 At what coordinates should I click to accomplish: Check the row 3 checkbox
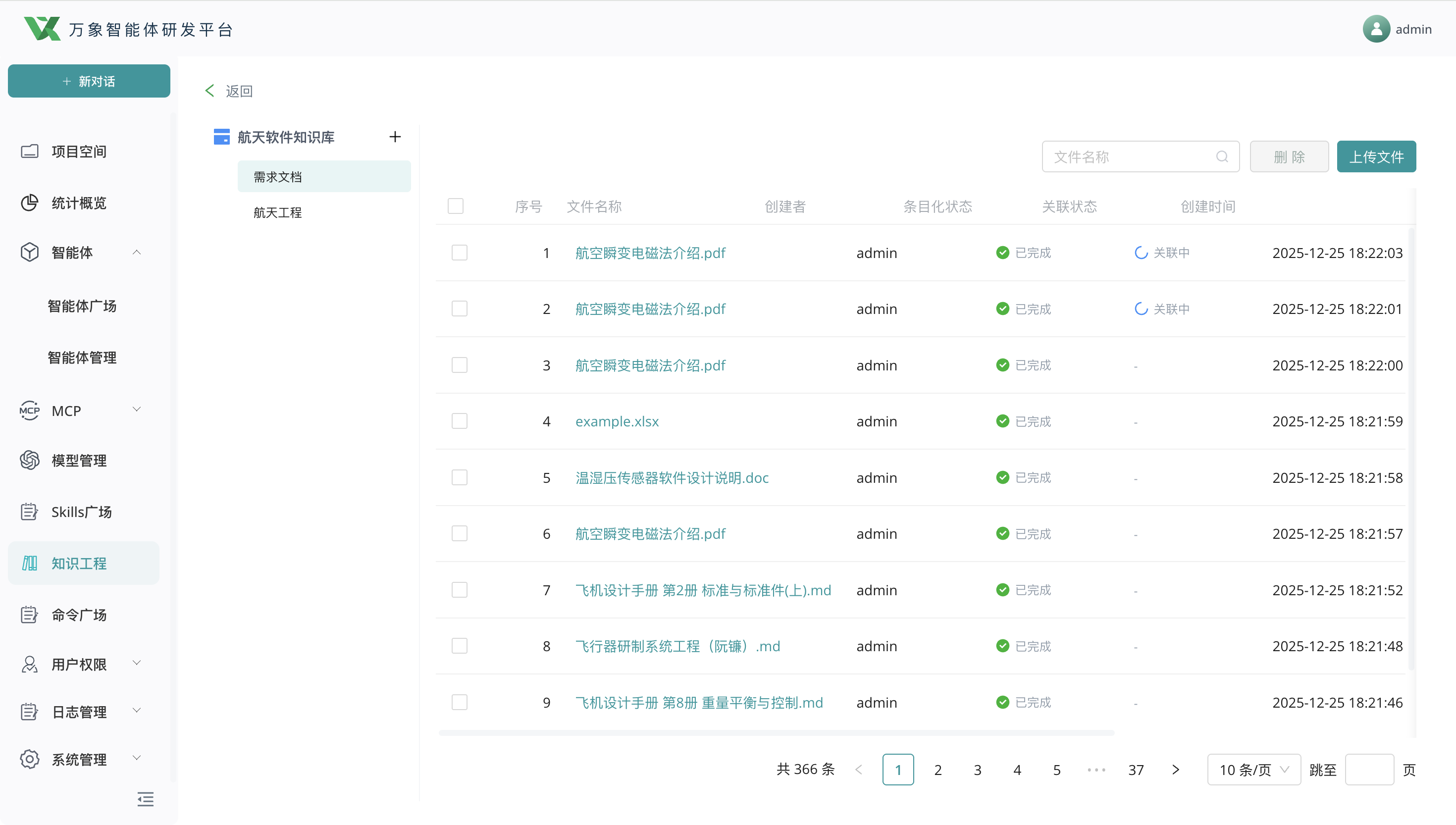[x=460, y=365]
